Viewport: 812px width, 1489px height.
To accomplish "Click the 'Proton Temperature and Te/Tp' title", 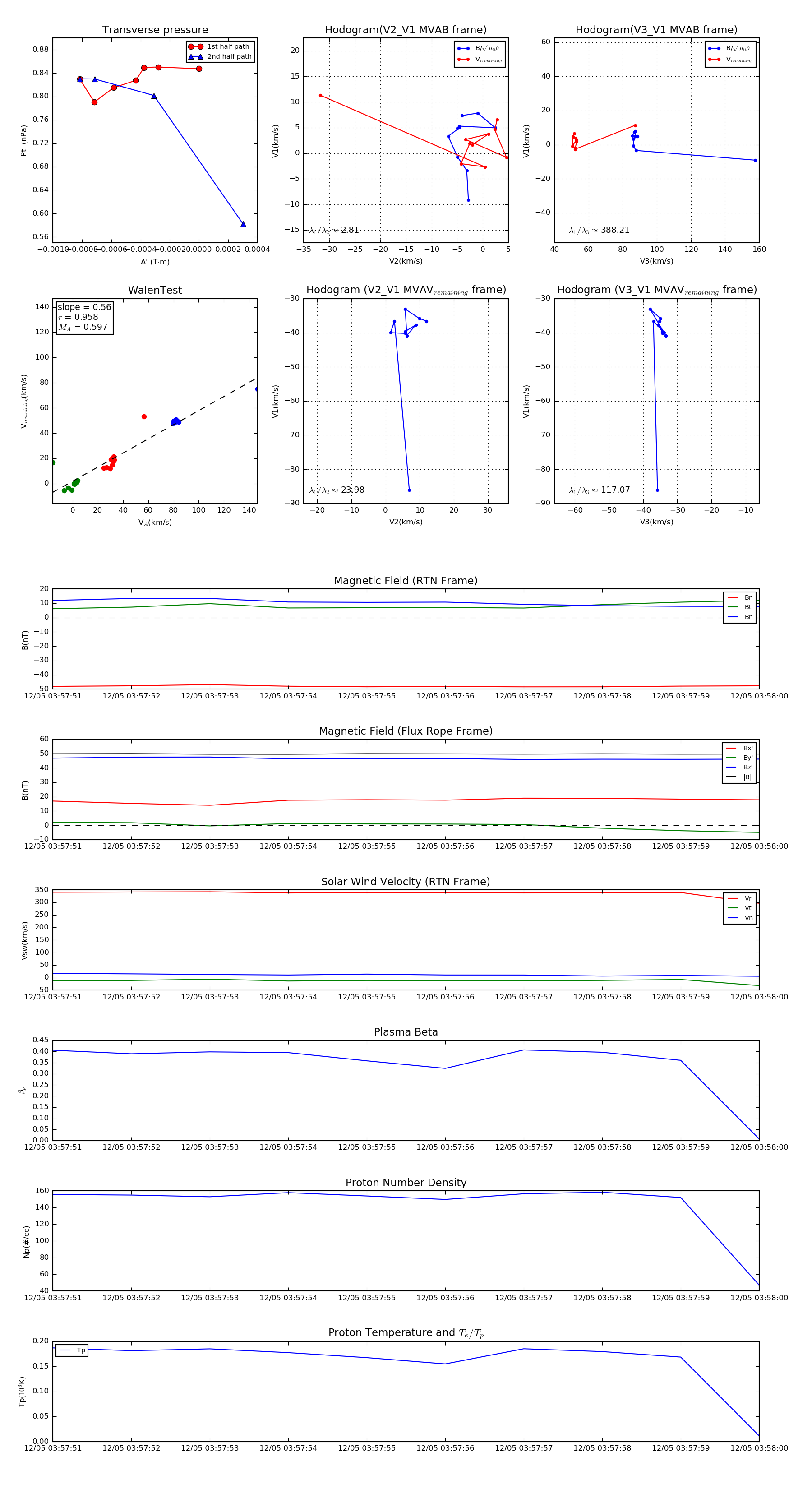I will click(406, 1333).
